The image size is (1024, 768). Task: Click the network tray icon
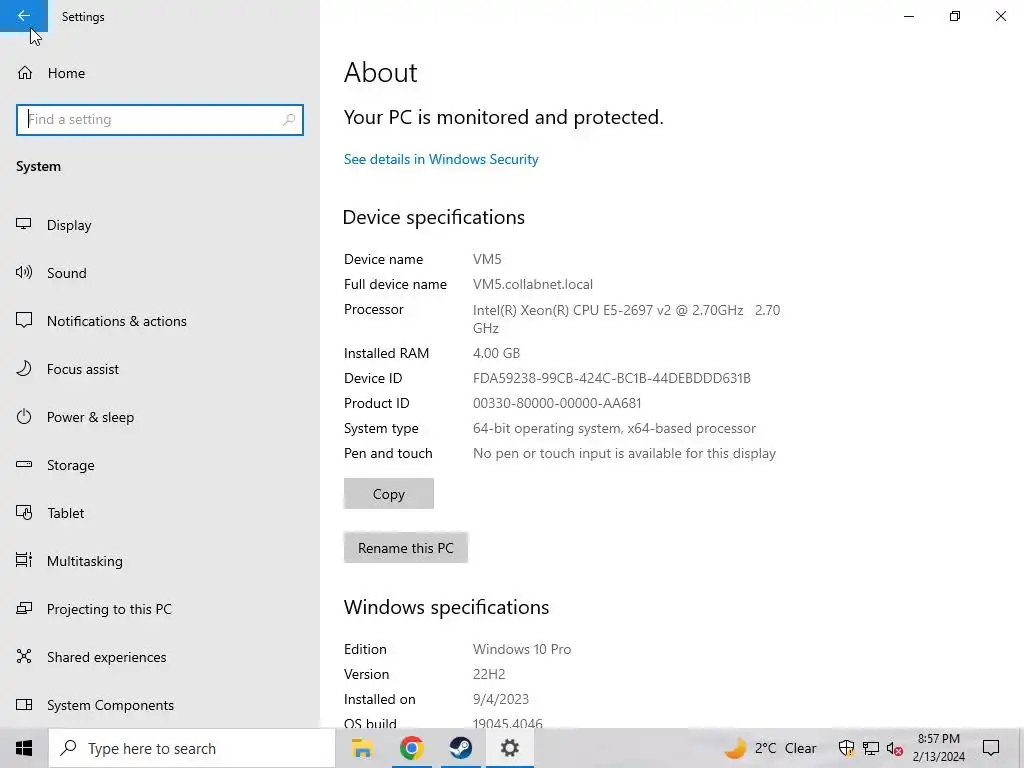pyautogui.click(x=871, y=748)
